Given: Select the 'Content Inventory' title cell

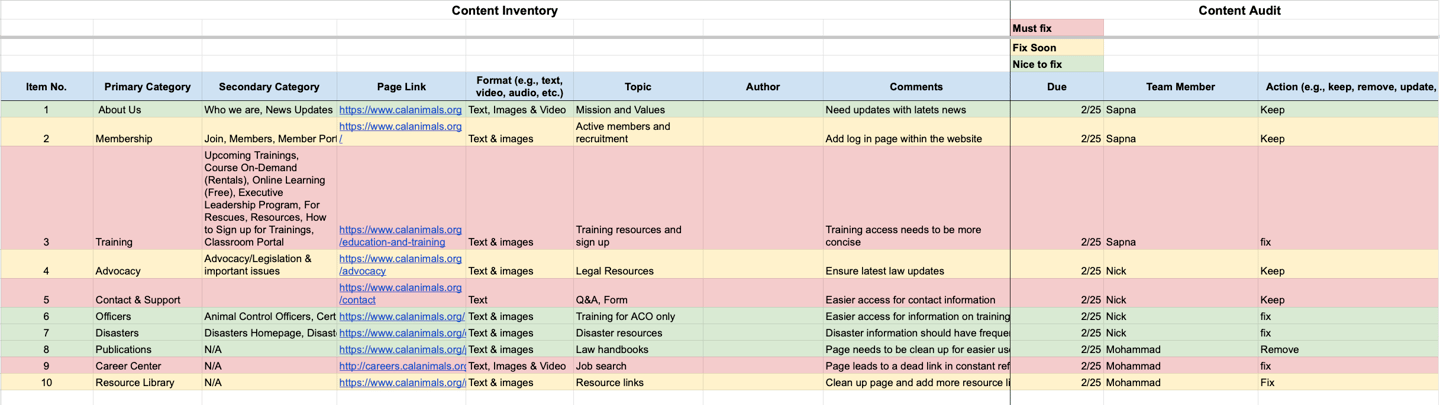Looking at the screenshot, I should click(505, 10).
